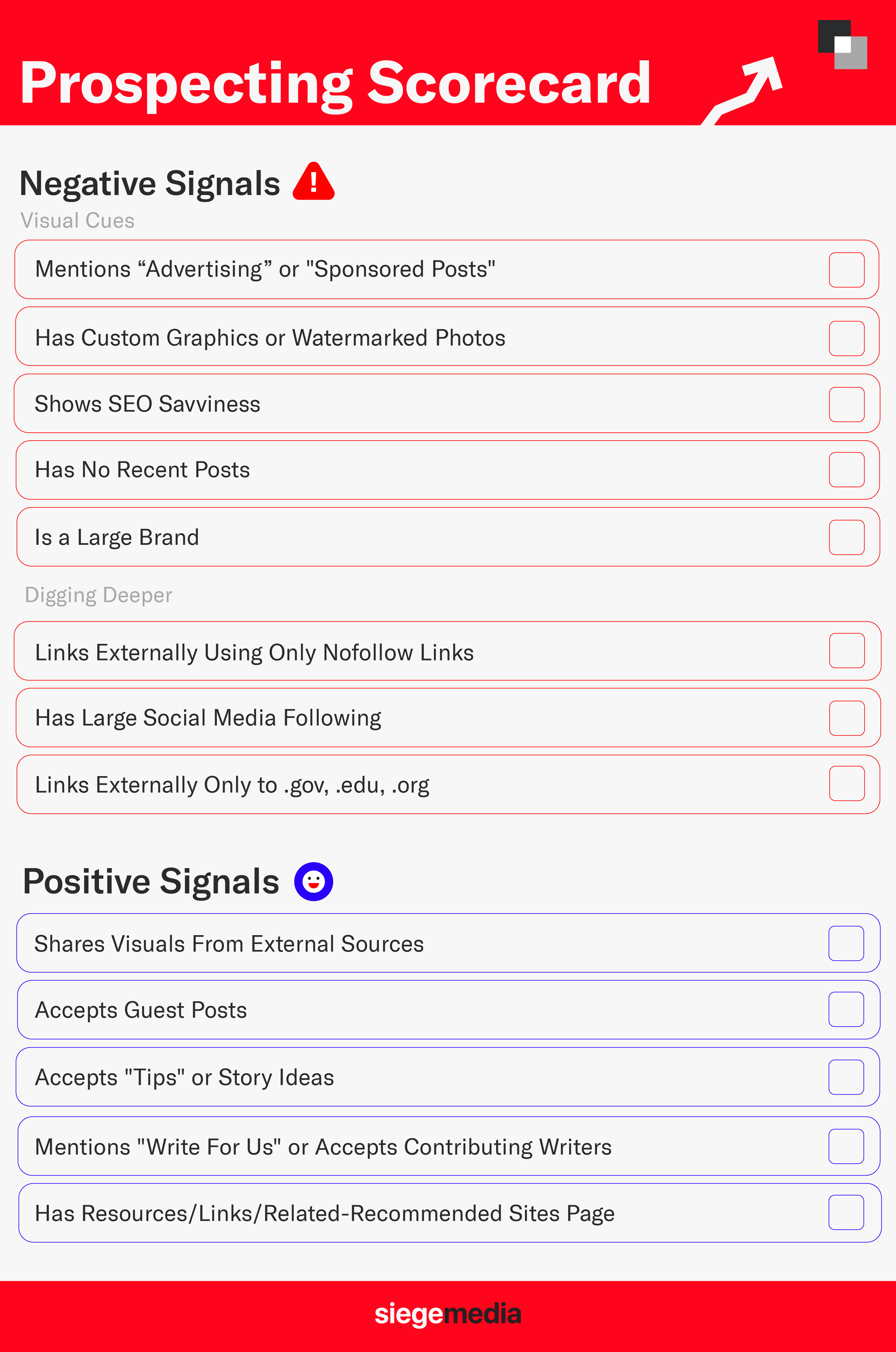
Task: Click the siegemedia logo in the footer
Action: [x=447, y=1314]
